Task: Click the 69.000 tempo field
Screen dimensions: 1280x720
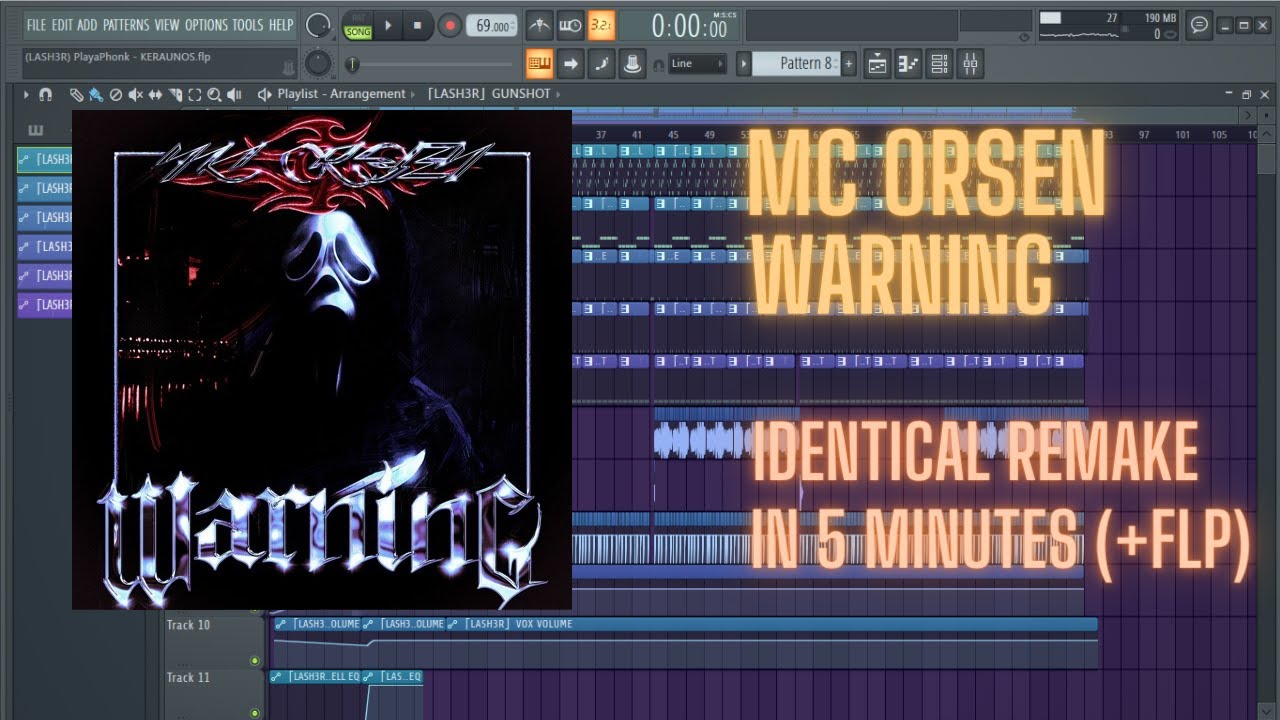Action: [493, 26]
